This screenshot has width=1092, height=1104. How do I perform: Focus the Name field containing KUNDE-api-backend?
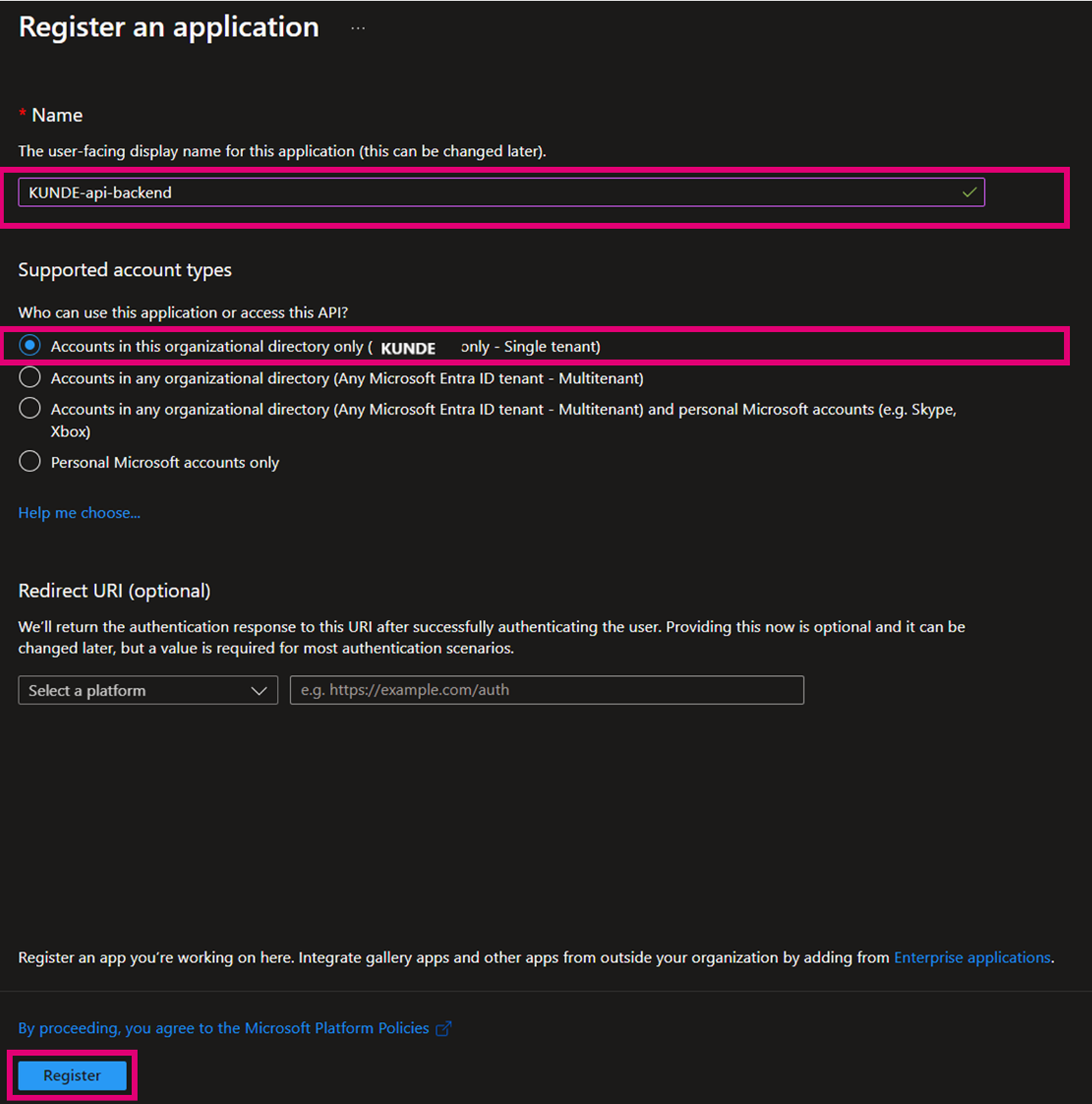click(x=483, y=193)
